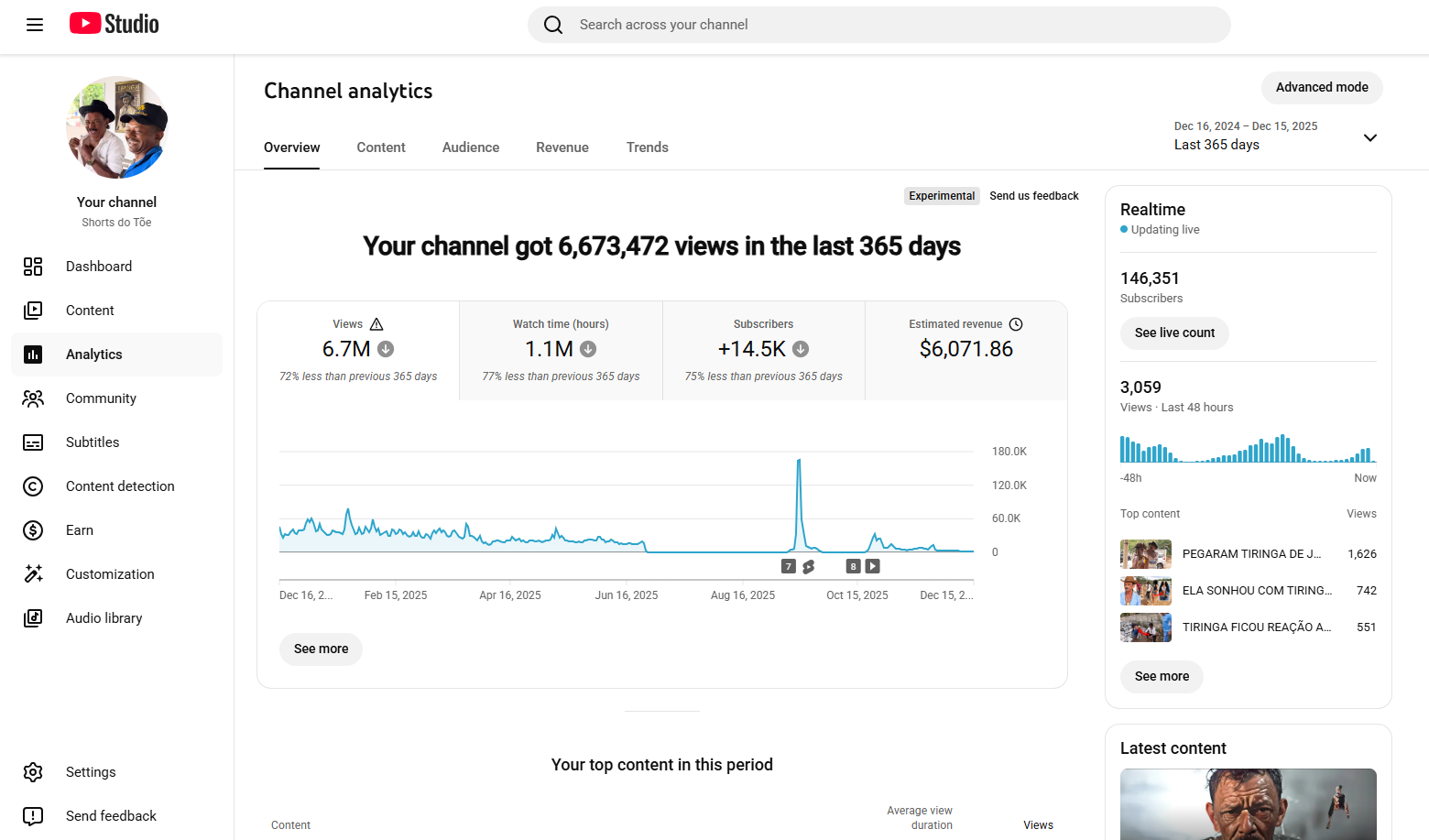Image resolution: width=1429 pixels, height=840 pixels.
Task: Open the Earn section
Action: 80,530
